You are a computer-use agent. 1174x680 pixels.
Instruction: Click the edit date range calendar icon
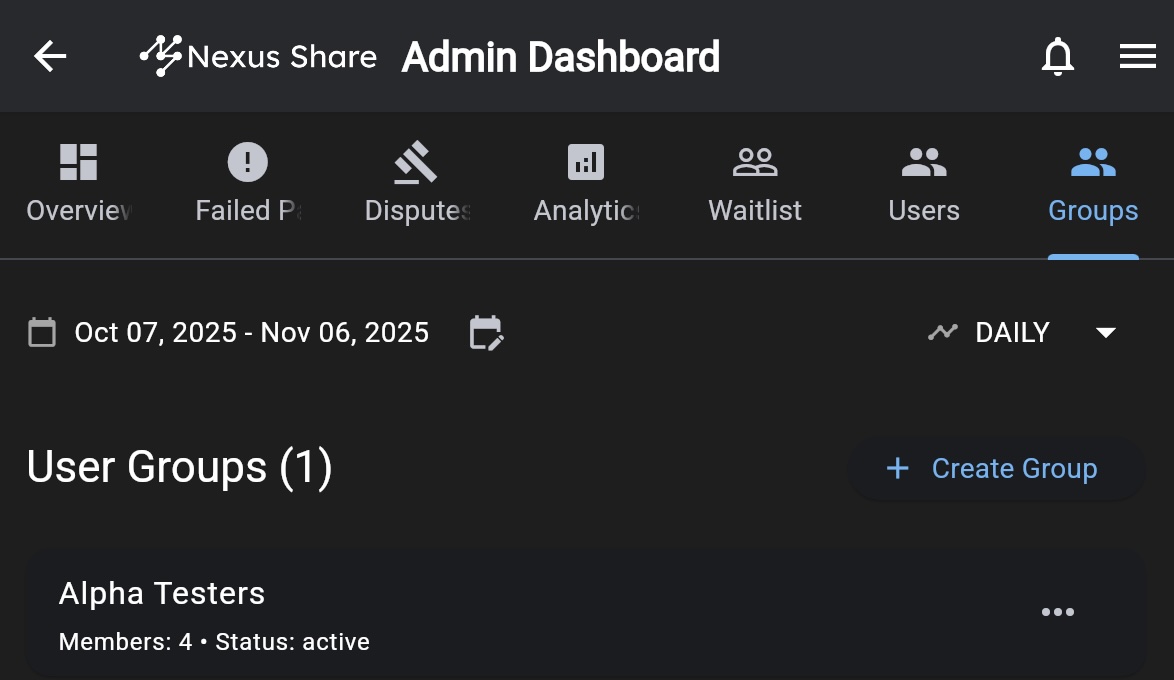[486, 333]
